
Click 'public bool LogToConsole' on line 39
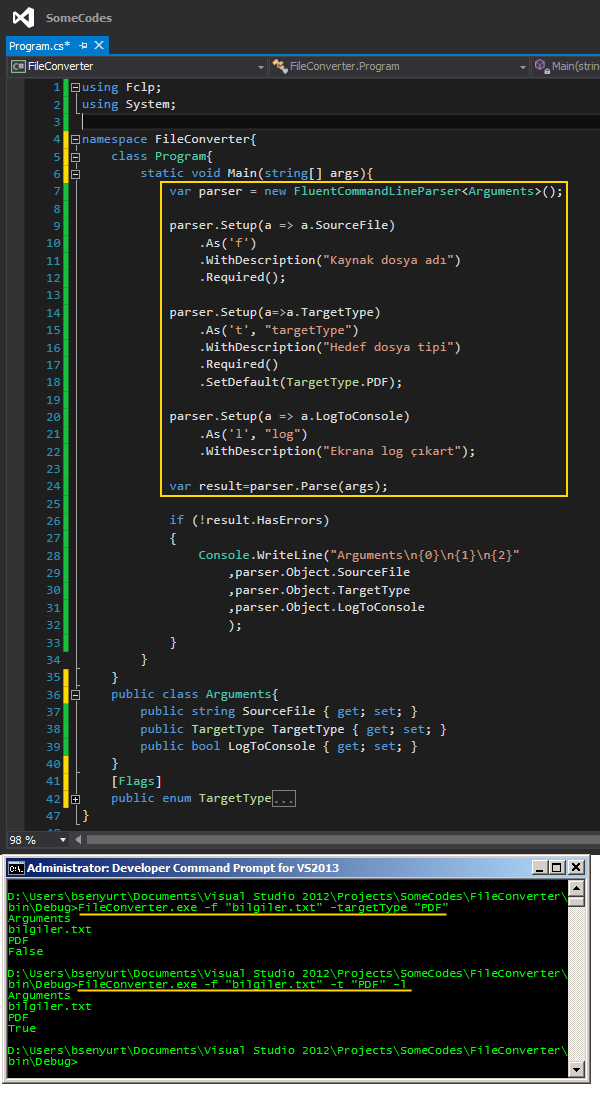(x=227, y=747)
